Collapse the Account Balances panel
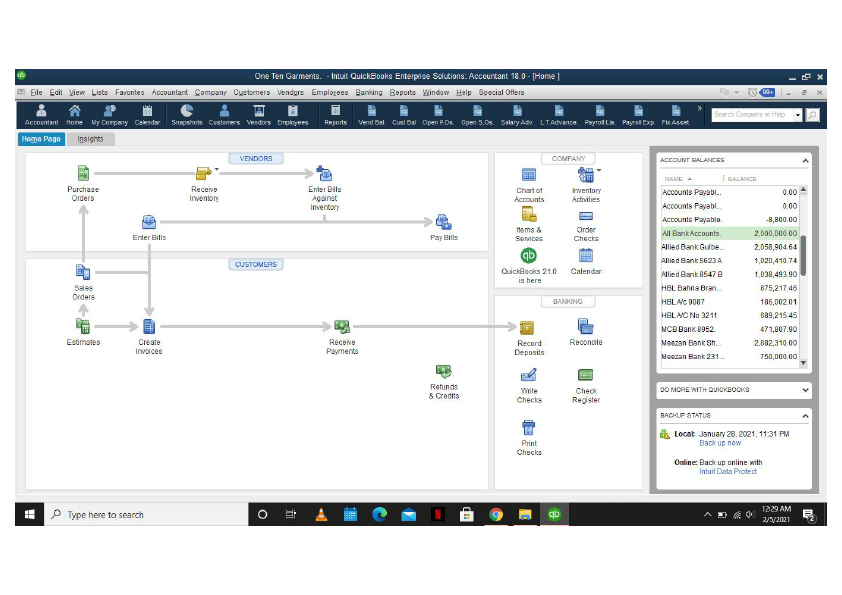Image resolution: width=842 pixels, height=595 pixels. point(805,161)
